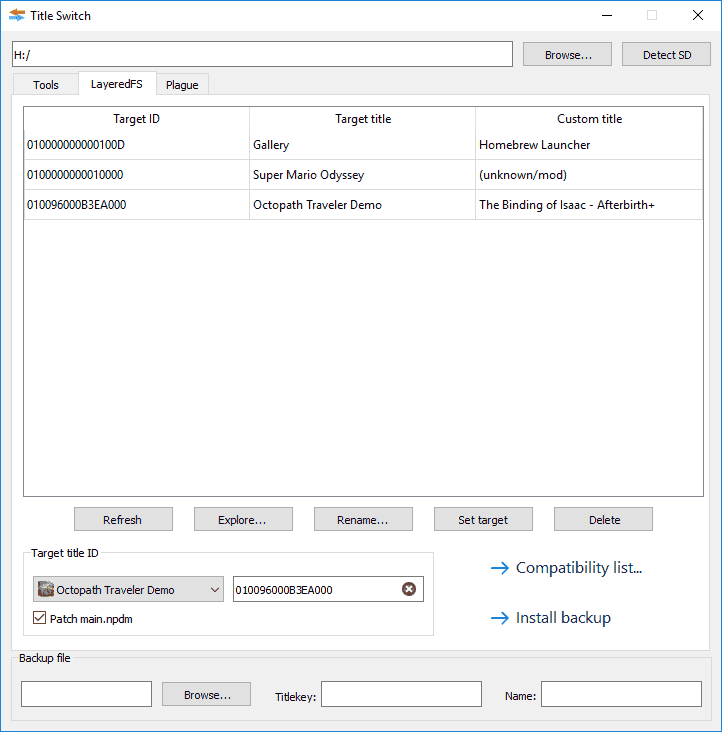
Task: Click the Octopath Traveler Demo game icon
Action: (46, 589)
